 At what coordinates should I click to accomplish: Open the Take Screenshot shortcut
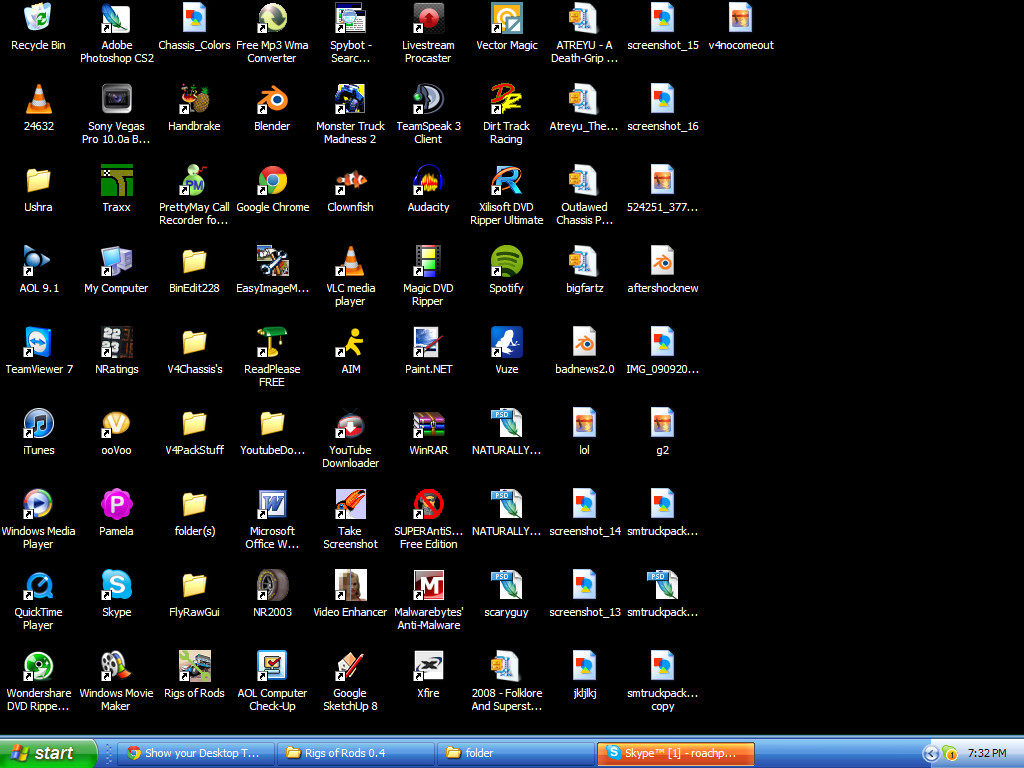click(351, 504)
